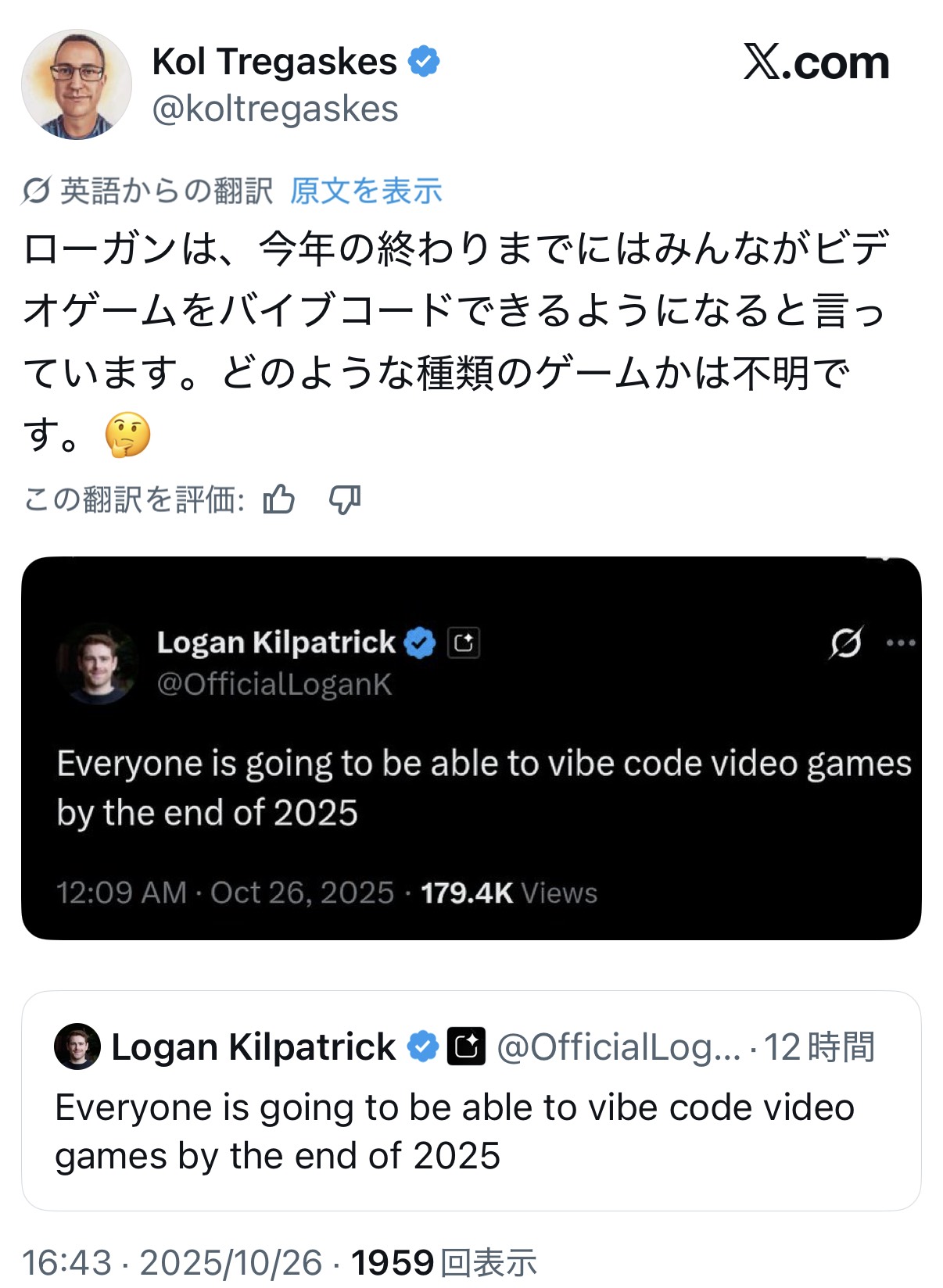Click the 1959 回表示 view count
The image size is (943, 1288).
[443, 1263]
